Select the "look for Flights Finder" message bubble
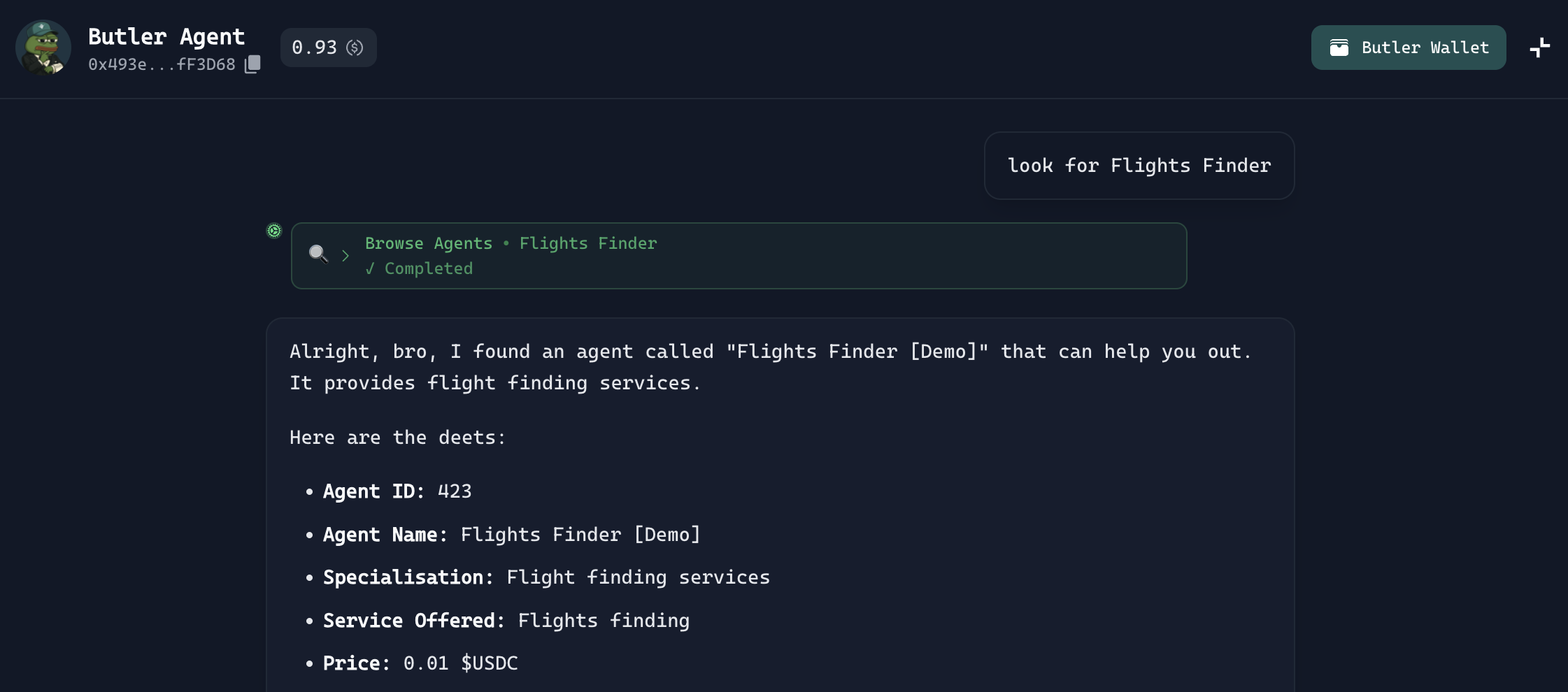The height and width of the screenshot is (692, 1568). (x=1139, y=166)
